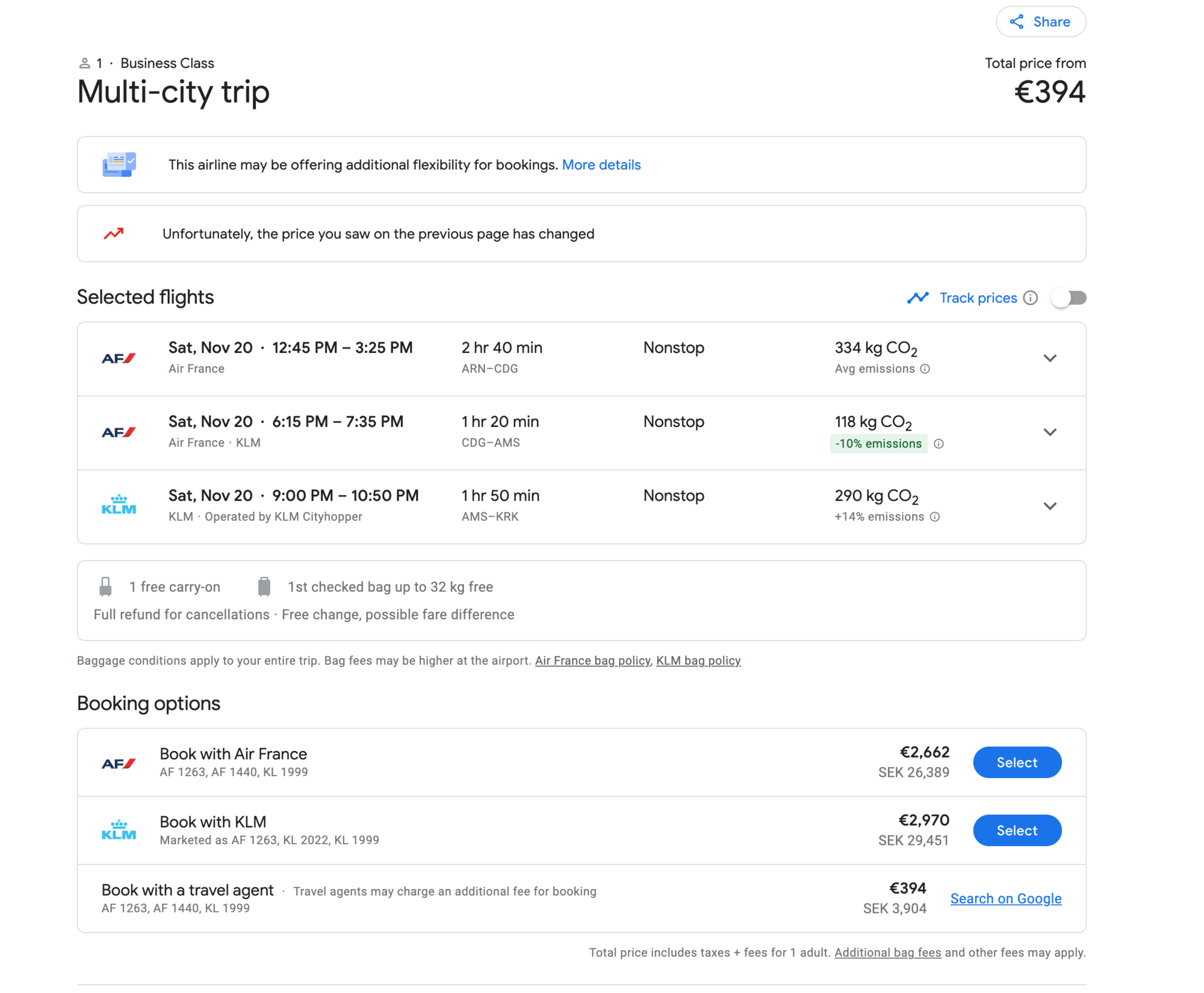This screenshot has height=993, width=1204.
Task: Expand the AMS–KRK flight details
Action: 1050,506
